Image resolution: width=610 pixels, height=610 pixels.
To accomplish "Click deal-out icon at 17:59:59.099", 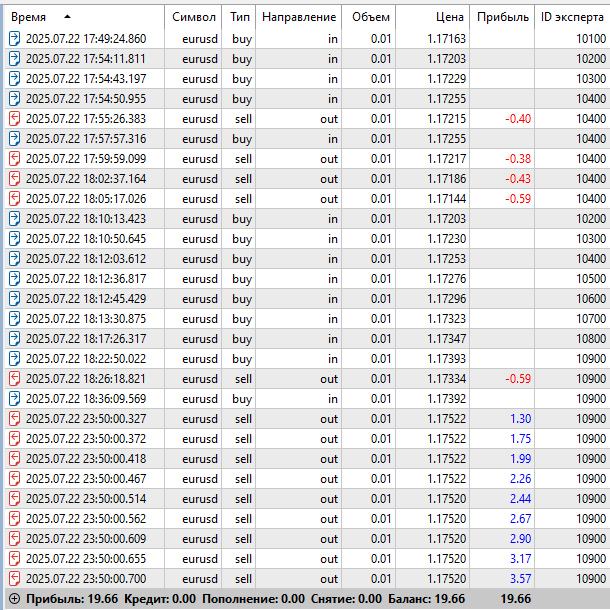I will coord(14,159).
